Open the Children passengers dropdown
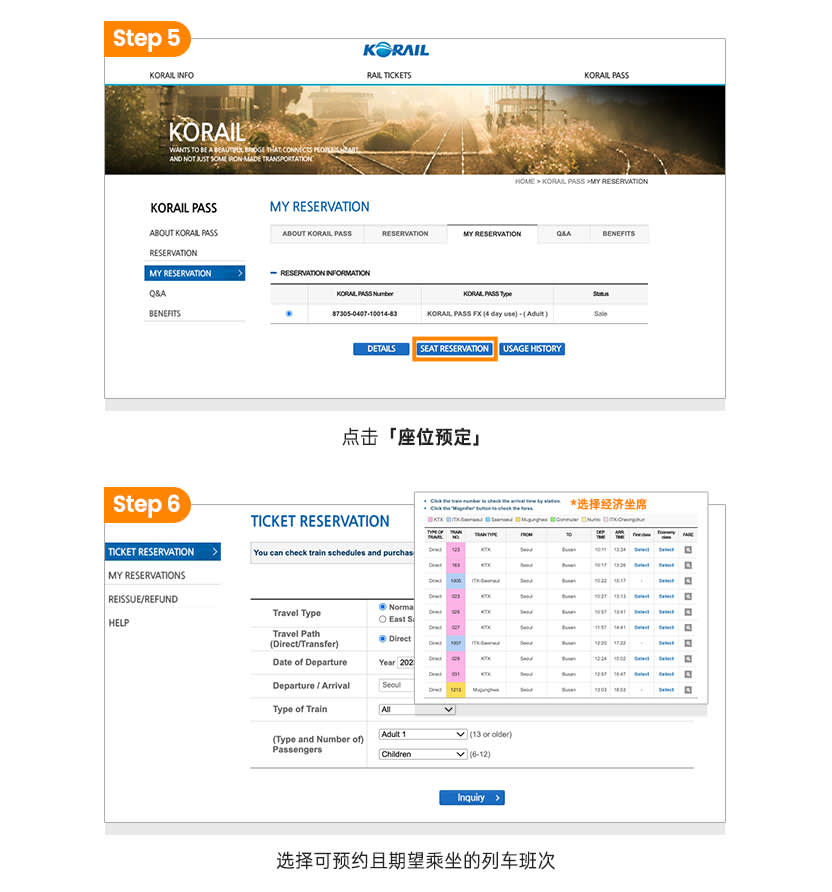The height and width of the screenshot is (892, 832). coord(423,754)
